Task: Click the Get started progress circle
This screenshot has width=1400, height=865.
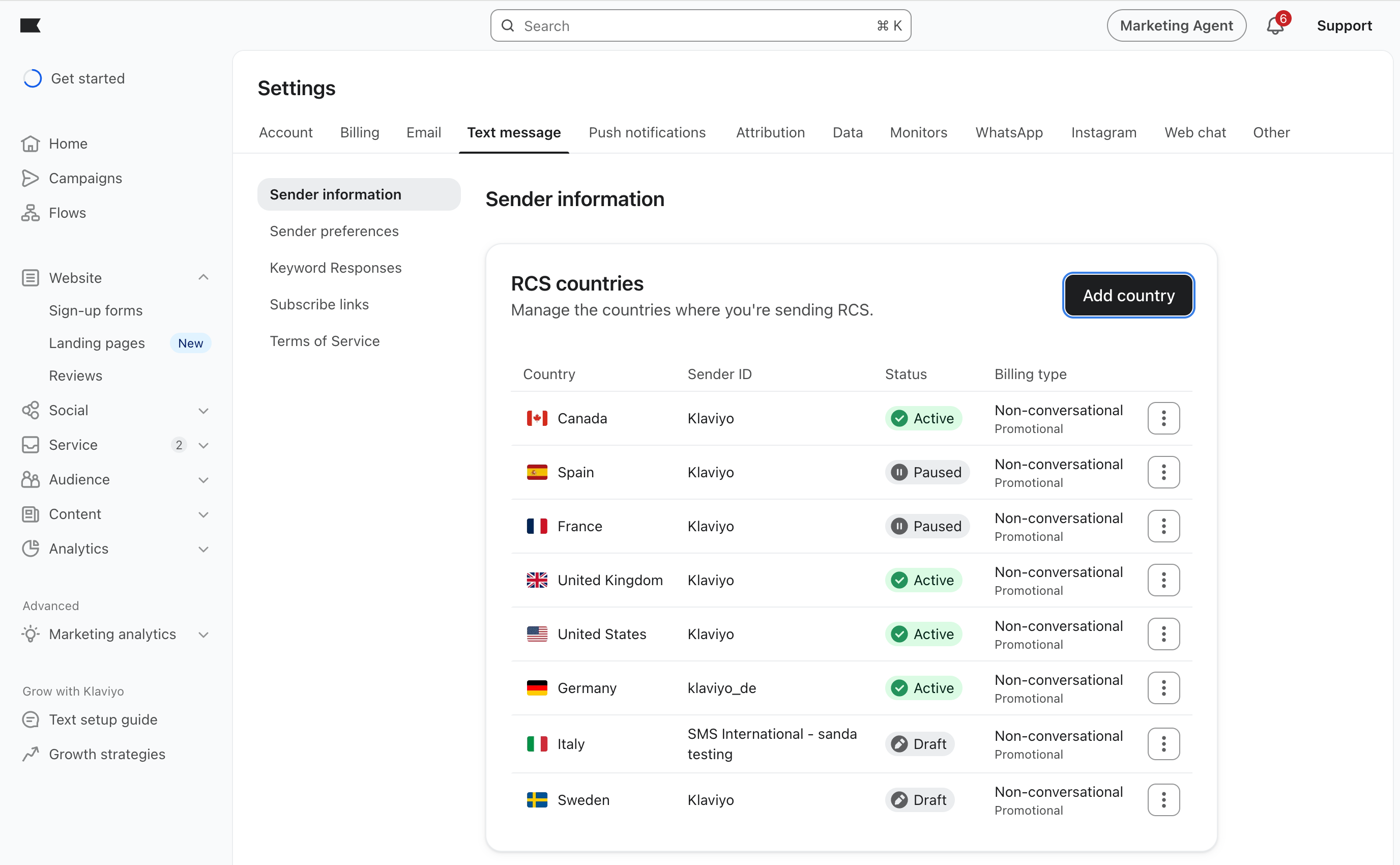Action: click(x=33, y=78)
